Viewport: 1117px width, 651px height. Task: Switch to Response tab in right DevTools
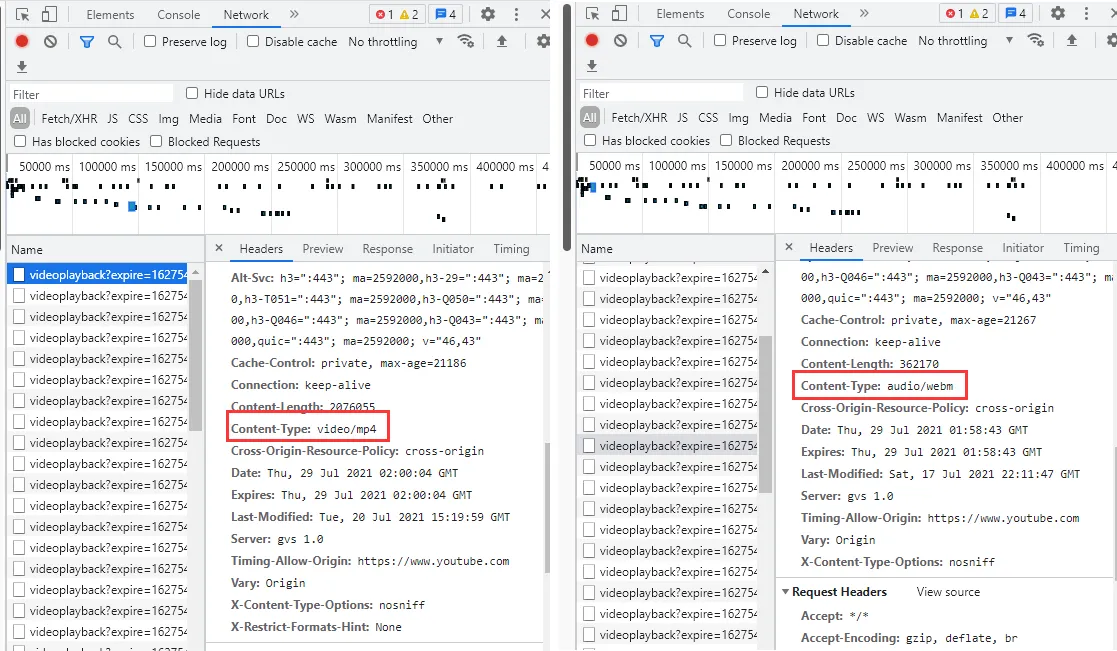tap(957, 248)
